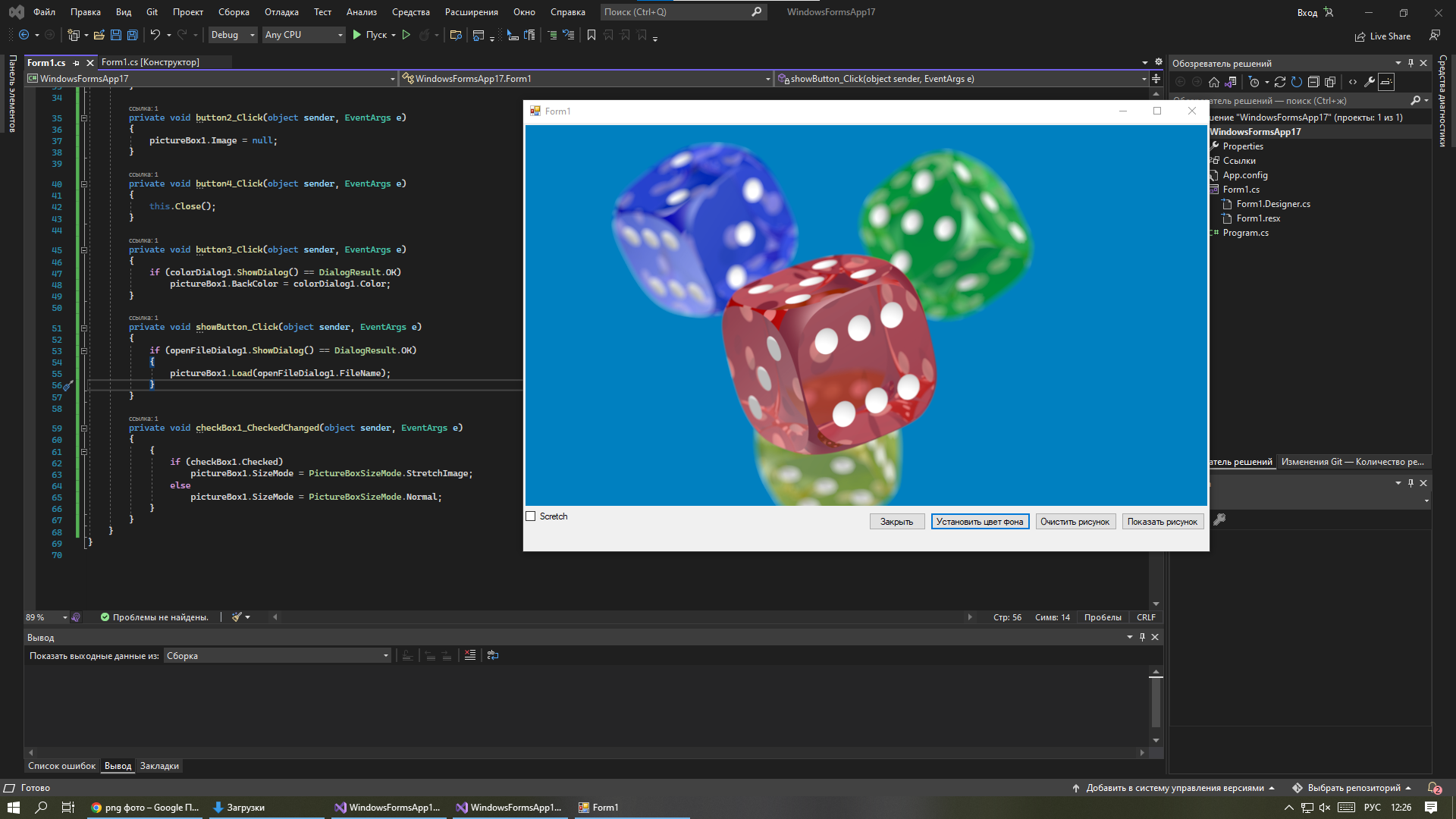Open Properties wrench icon in Solution Explorer
1456x819 pixels.
click(x=1370, y=82)
